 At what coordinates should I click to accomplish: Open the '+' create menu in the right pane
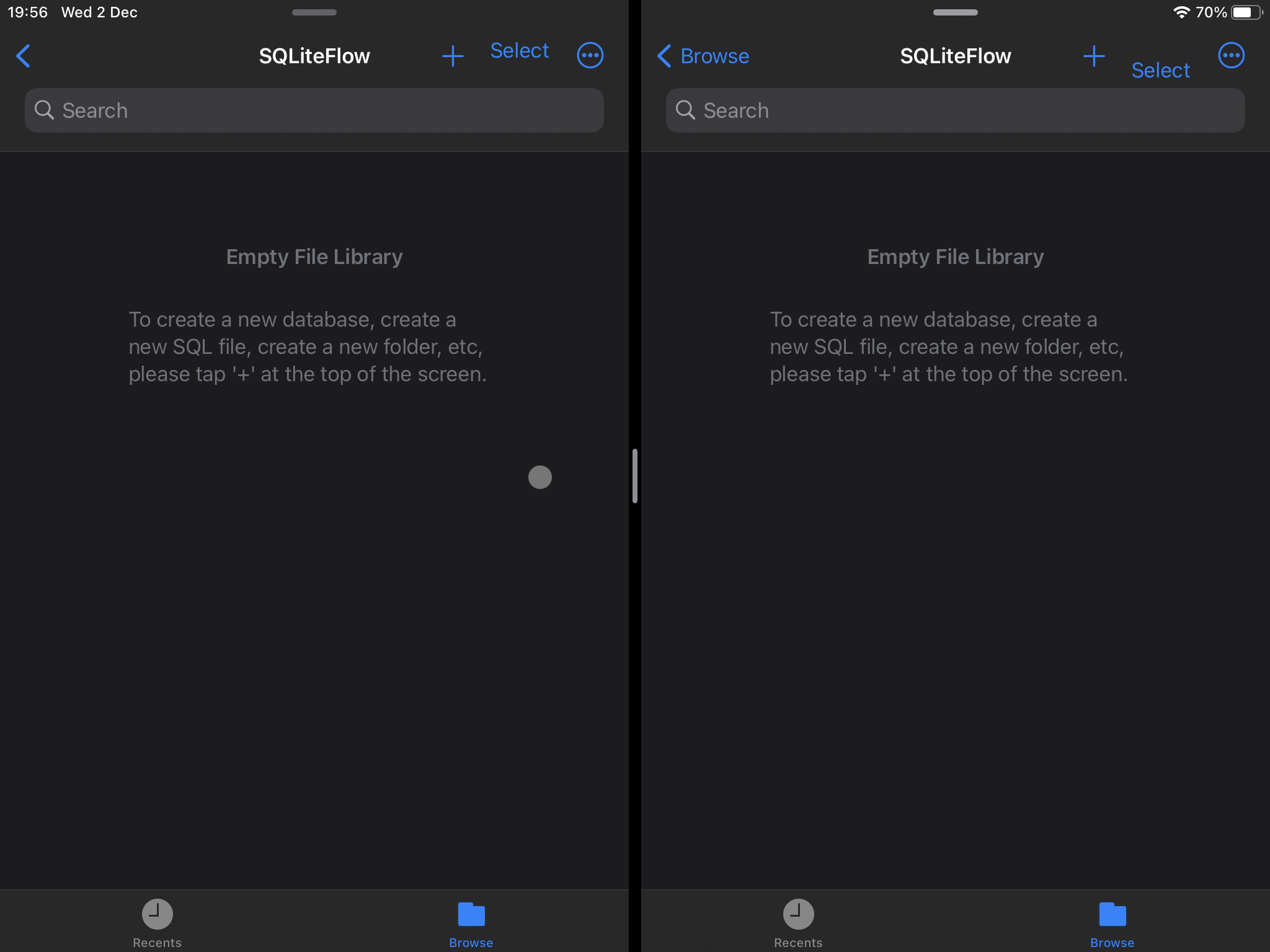(x=1094, y=56)
